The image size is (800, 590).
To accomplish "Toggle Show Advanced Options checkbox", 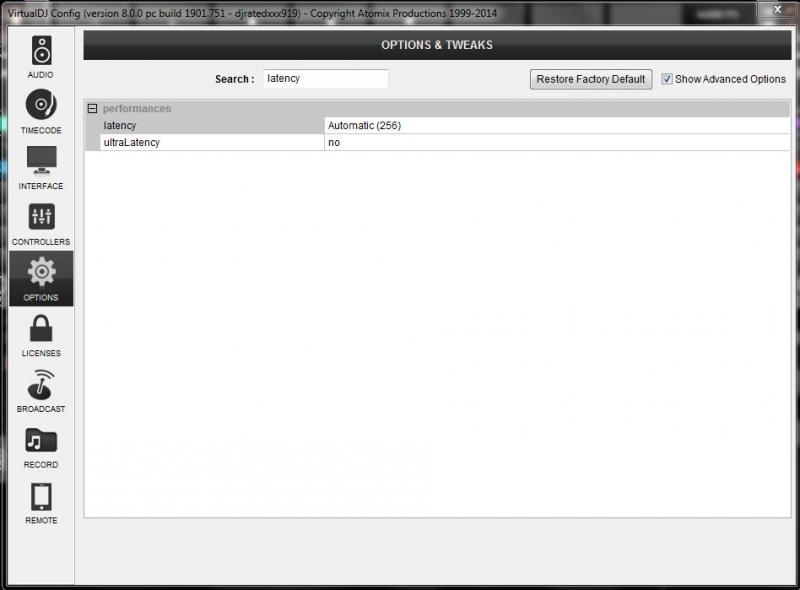I will point(667,79).
